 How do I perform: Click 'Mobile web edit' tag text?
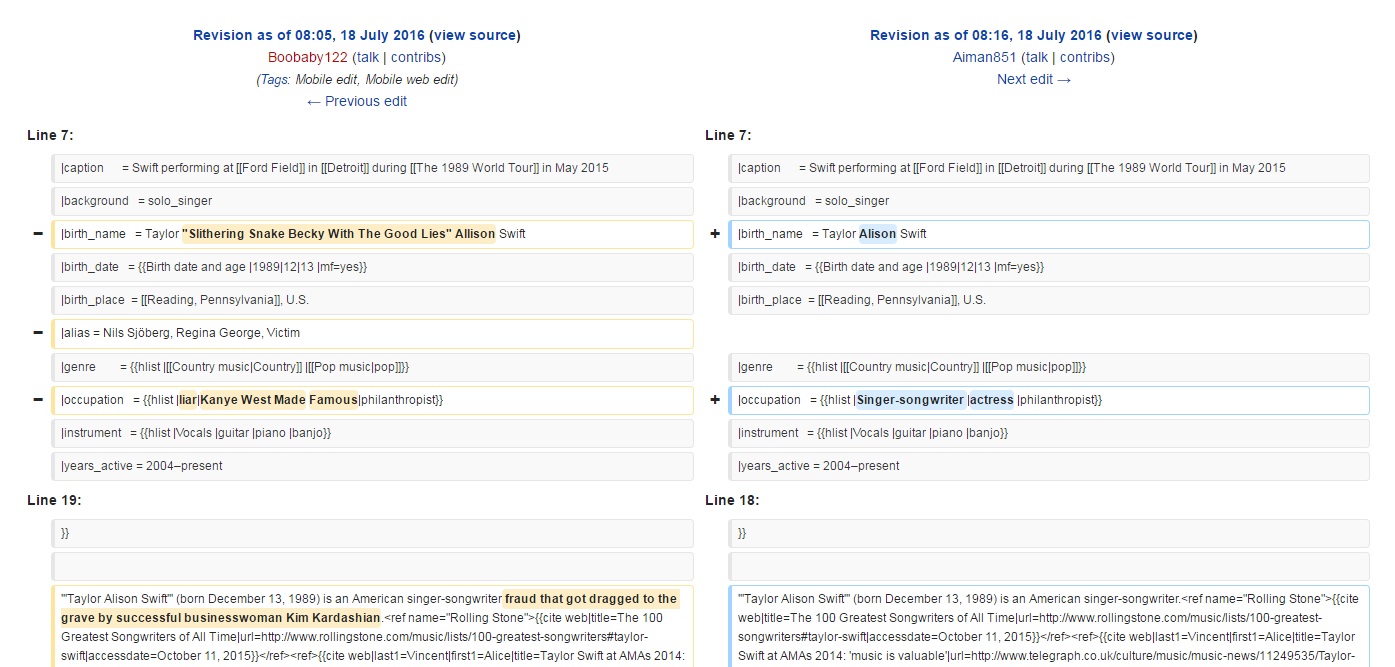coord(411,79)
